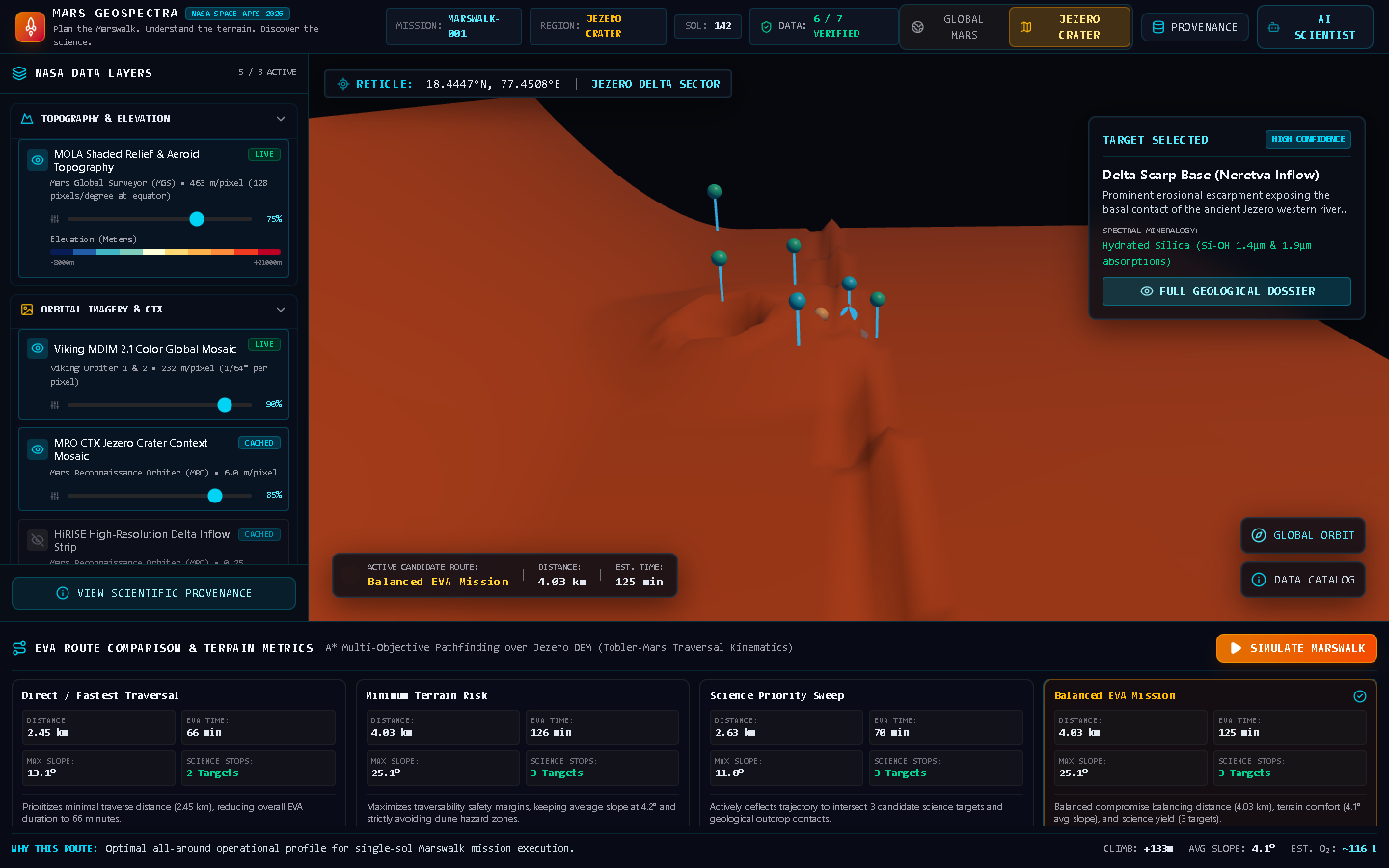Click the Provenance database icon
This screenshot has width=1389, height=868.
[1158, 27]
